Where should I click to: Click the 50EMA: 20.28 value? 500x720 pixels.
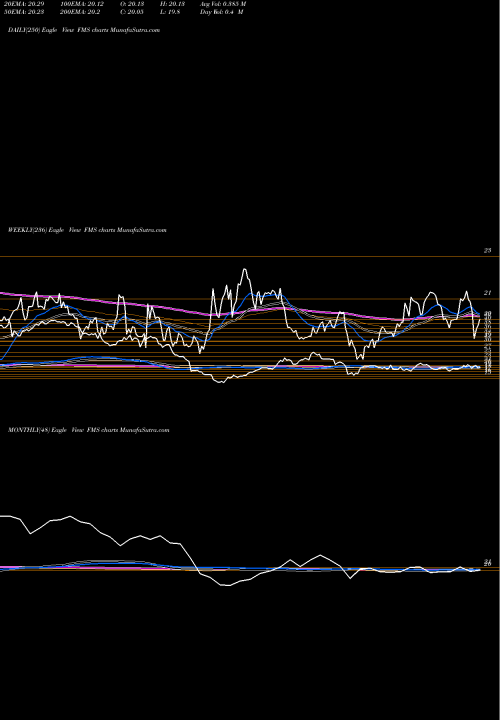(x=22, y=12)
